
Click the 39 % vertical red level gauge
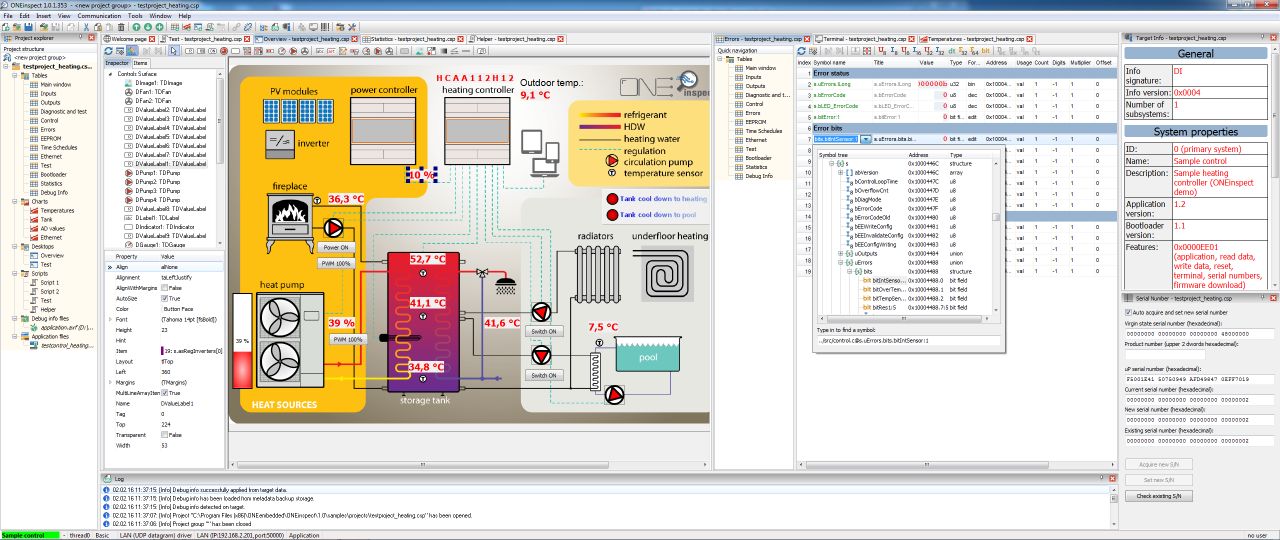[x=242, y=340]
